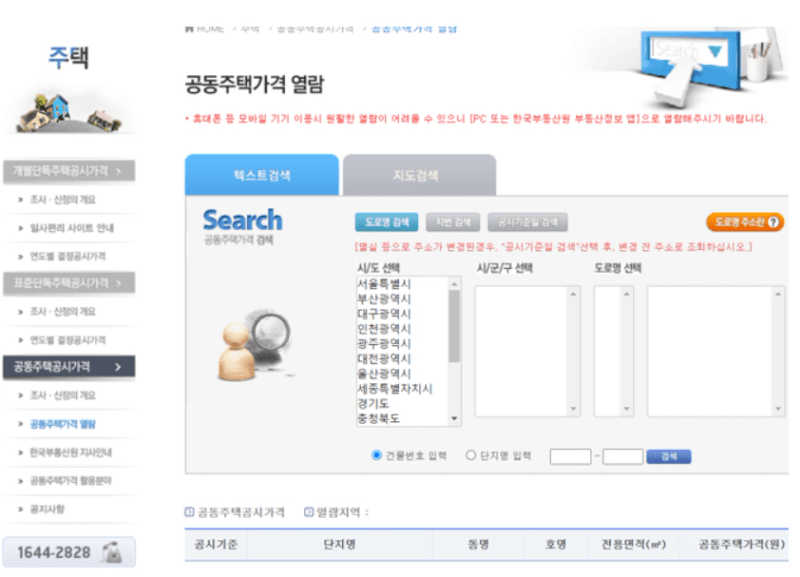Viewport: 800px width, 577px height.
Task: Choose 울산광역시 in the 시/도 list
Action: 384,373
